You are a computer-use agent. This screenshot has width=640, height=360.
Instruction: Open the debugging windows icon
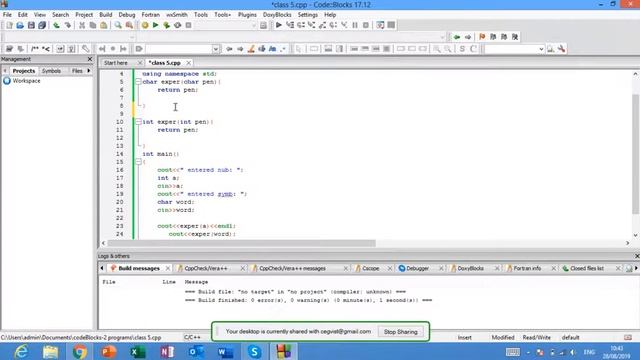[380, 25]
